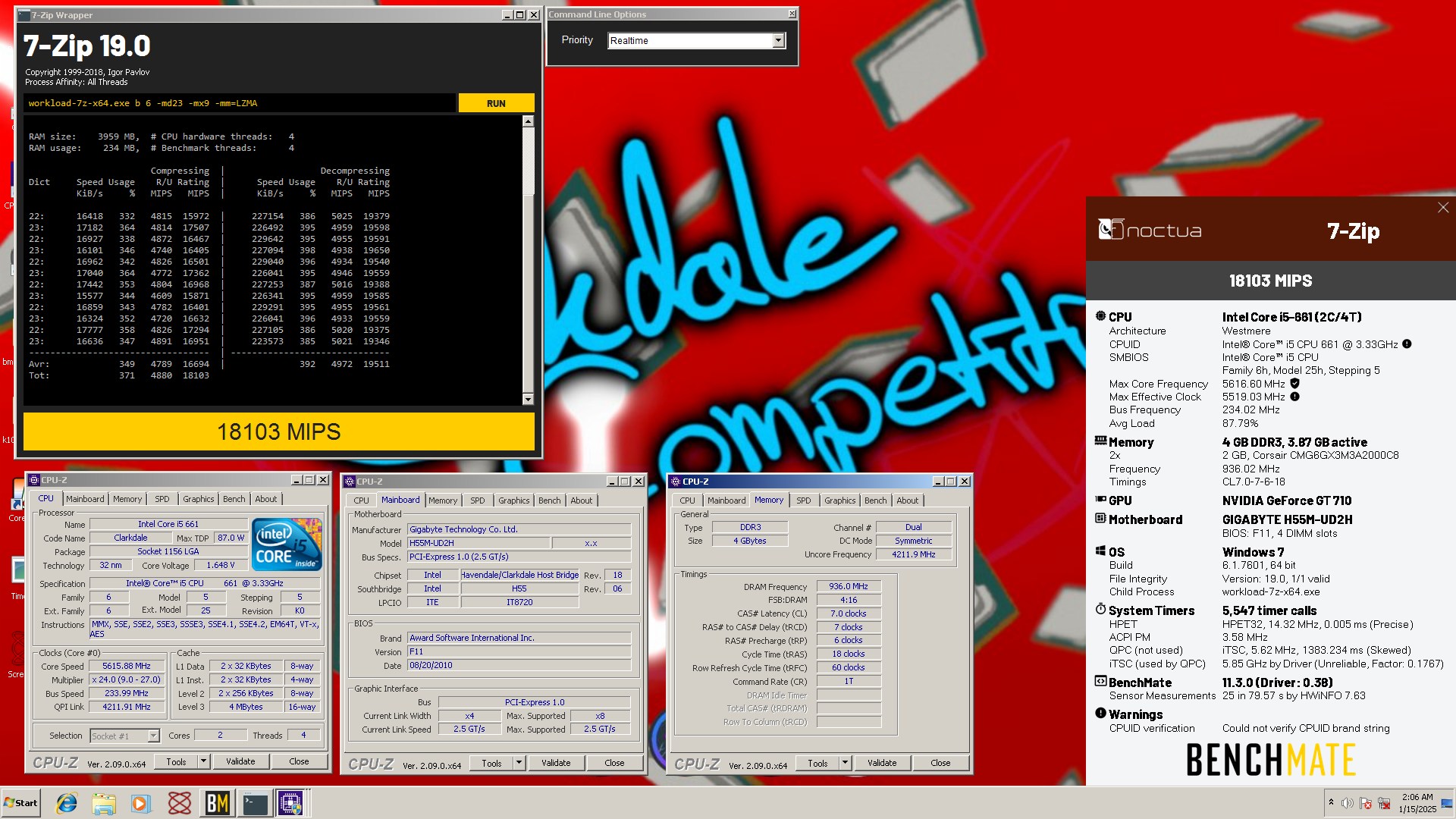Screen dimensions: 1456x819
Task: Switch to CPU-Z taskbar button
Action: tap(291, 803)
